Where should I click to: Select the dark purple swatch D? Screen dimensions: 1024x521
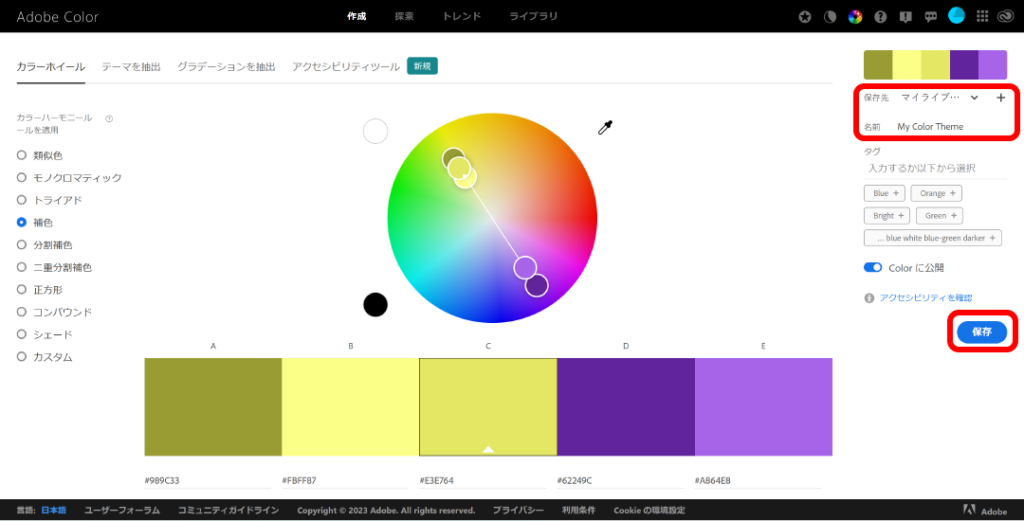coord(625,406)
